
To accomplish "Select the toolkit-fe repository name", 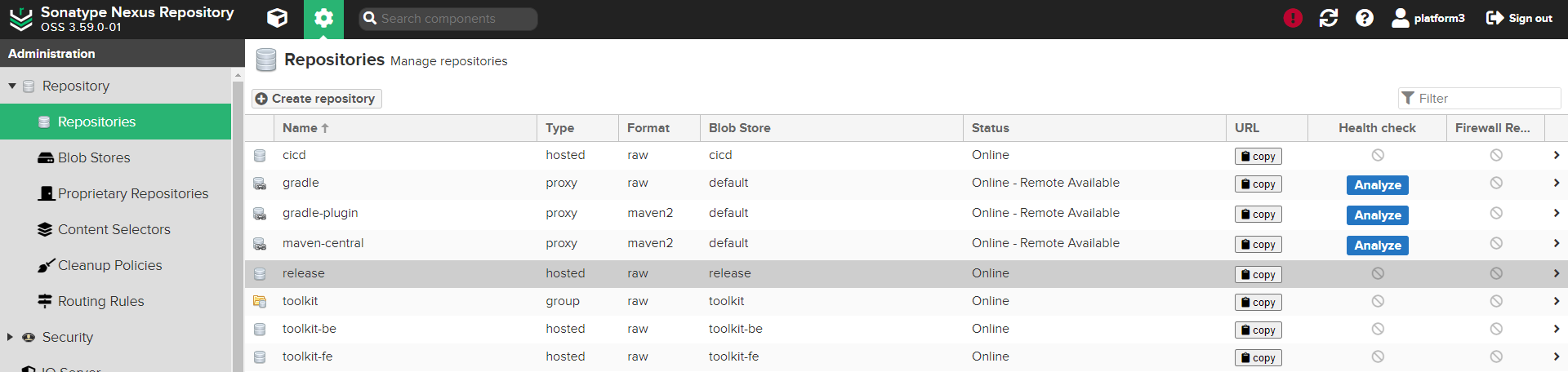I will [307, 356].
